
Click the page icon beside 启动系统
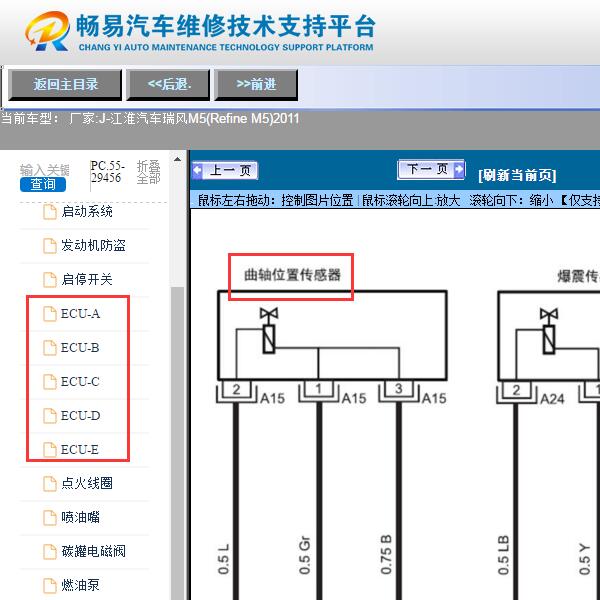click(50, 212)
